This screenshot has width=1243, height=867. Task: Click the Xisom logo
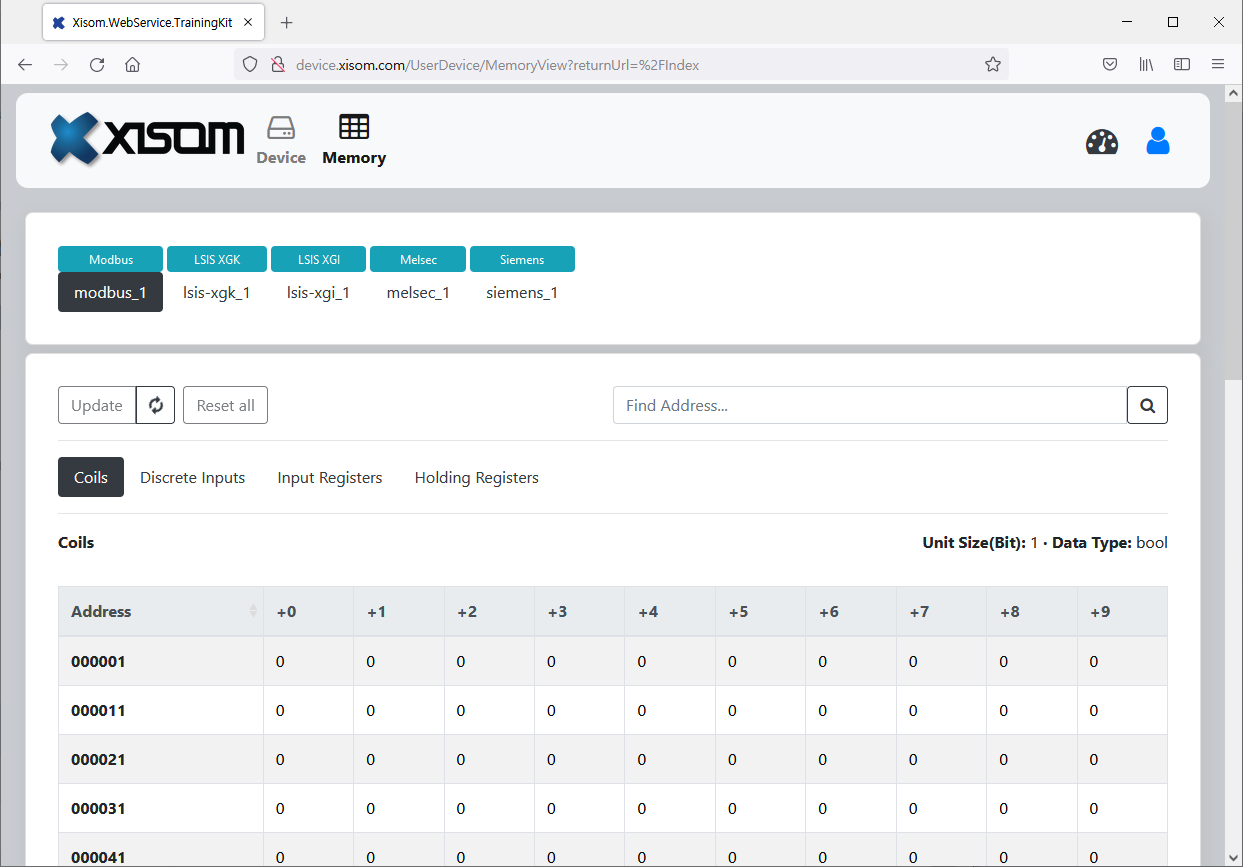(x=148, y=139)
